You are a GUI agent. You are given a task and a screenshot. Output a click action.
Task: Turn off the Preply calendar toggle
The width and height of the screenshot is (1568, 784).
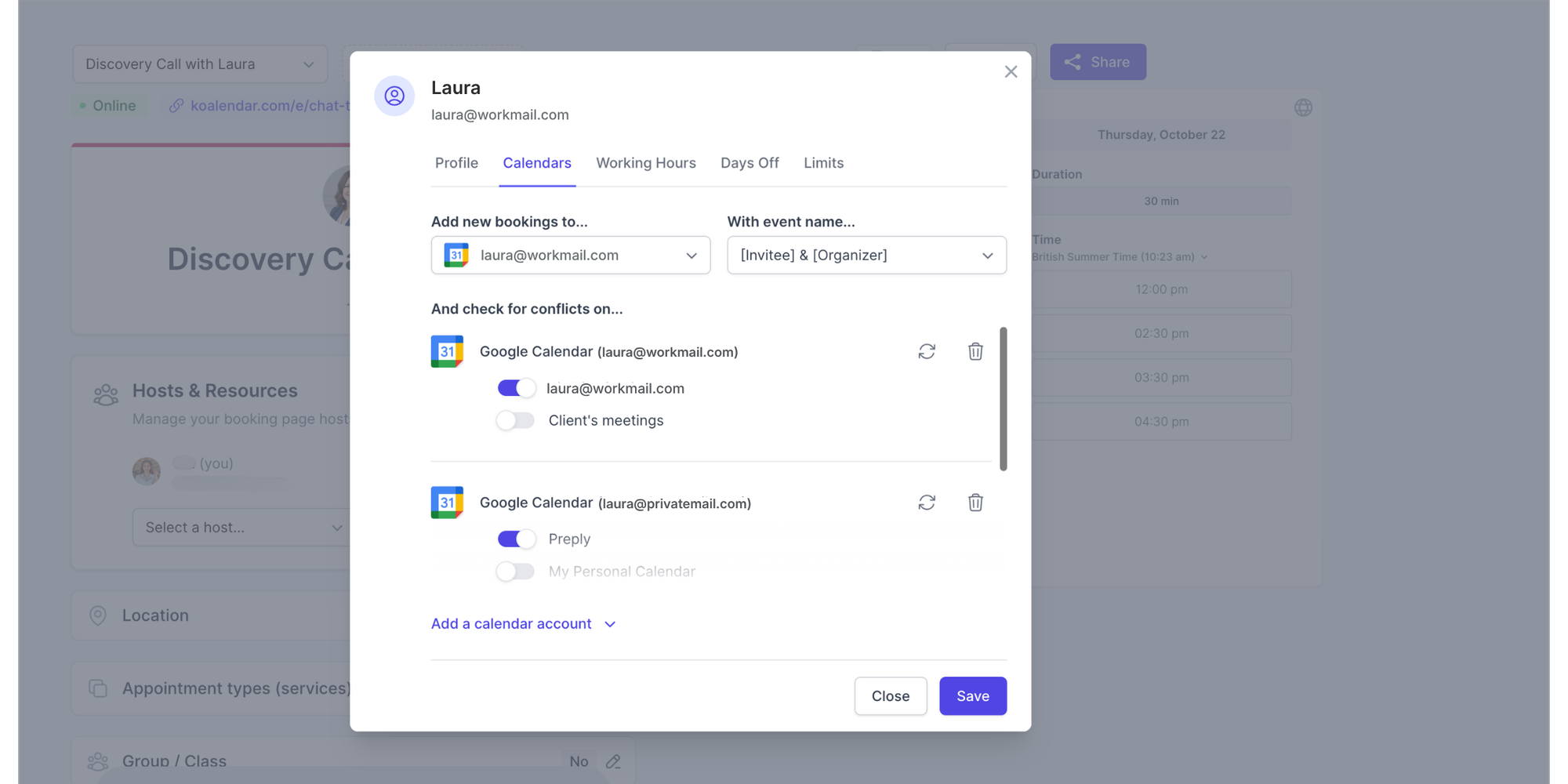[517, 539]
